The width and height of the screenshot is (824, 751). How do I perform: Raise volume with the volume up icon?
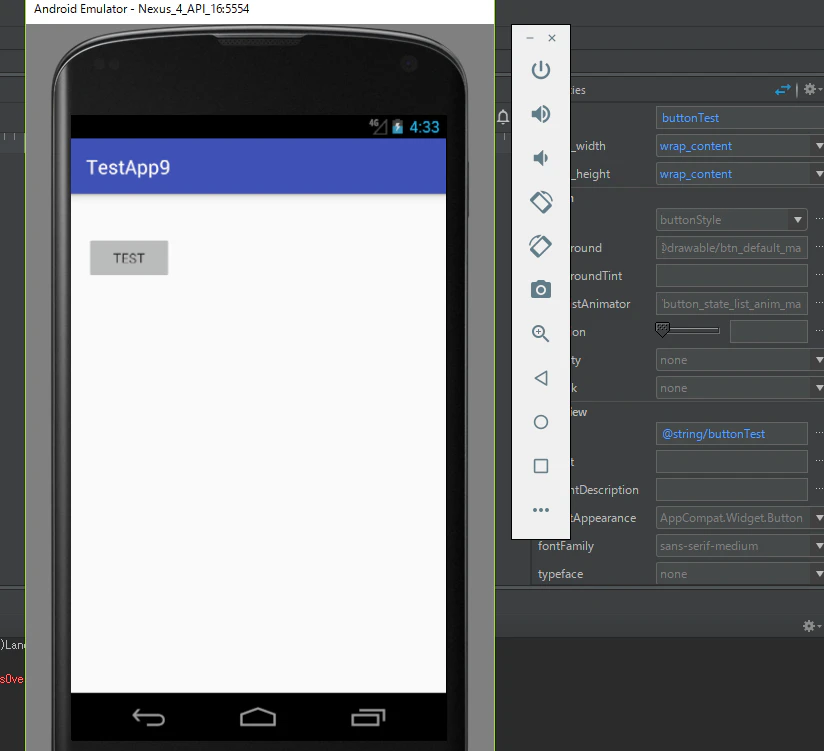(x=541, y=114)
